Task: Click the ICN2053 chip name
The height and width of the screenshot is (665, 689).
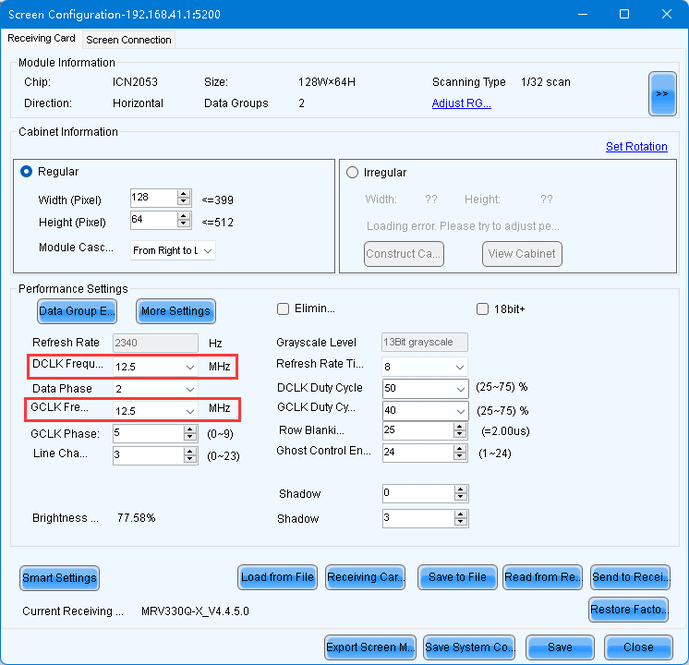Action: click(x=135, y=82)
